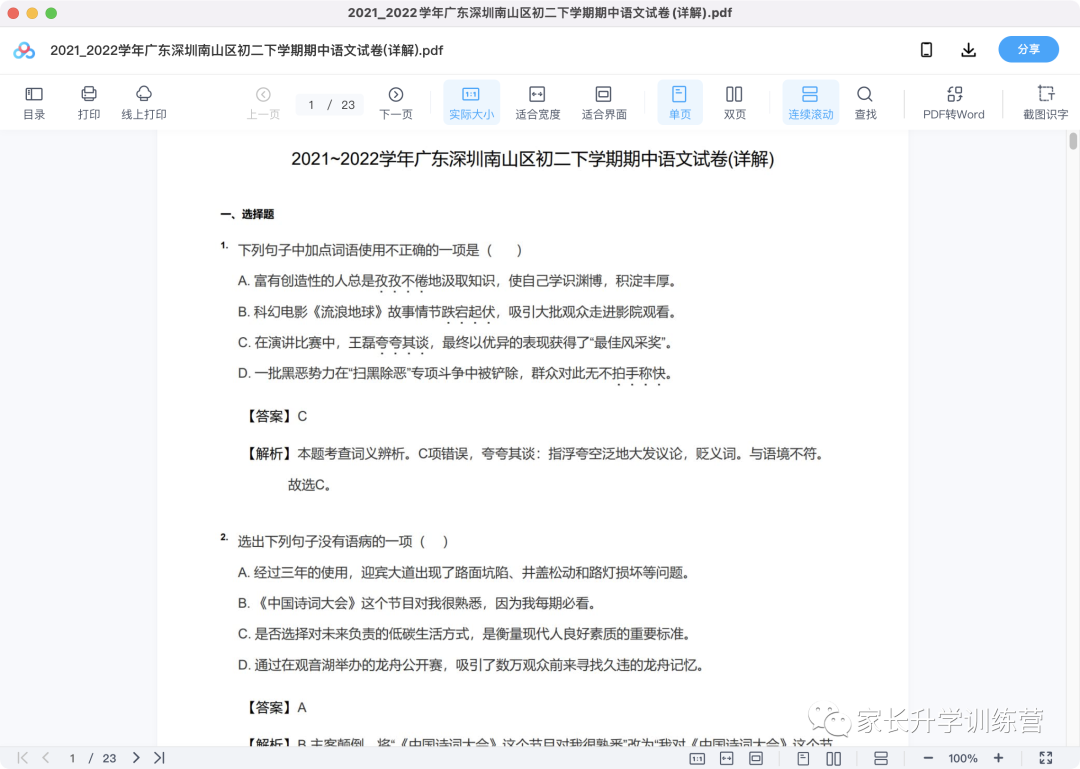This screenshot has width=1080, height=769.
Task: Open 线上打印 online print
Action: [x=144, y=102]
